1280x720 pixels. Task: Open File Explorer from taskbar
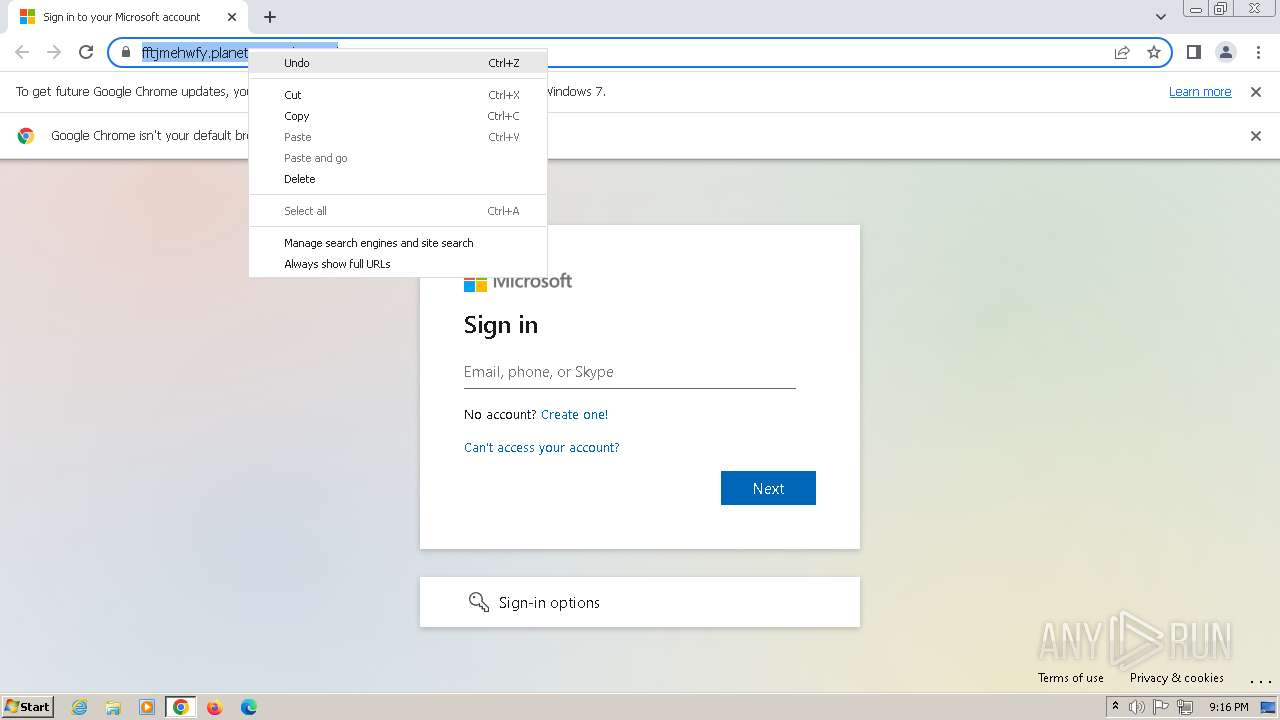click(113, 707)
